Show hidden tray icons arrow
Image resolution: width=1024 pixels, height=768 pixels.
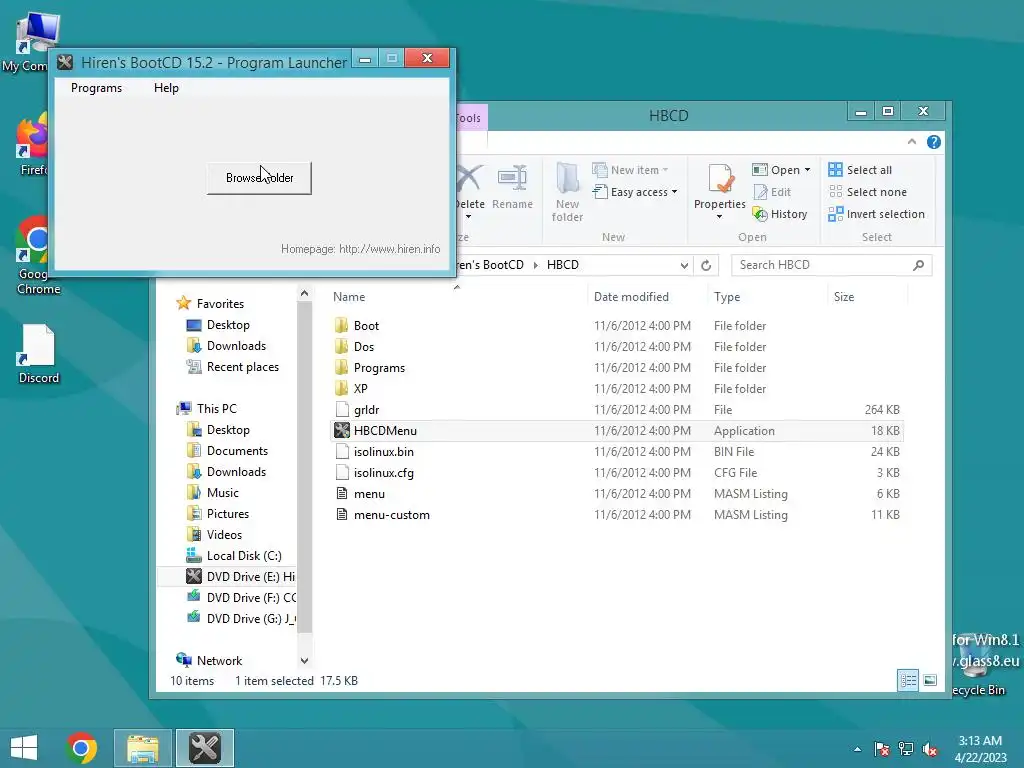click(857, 749)
